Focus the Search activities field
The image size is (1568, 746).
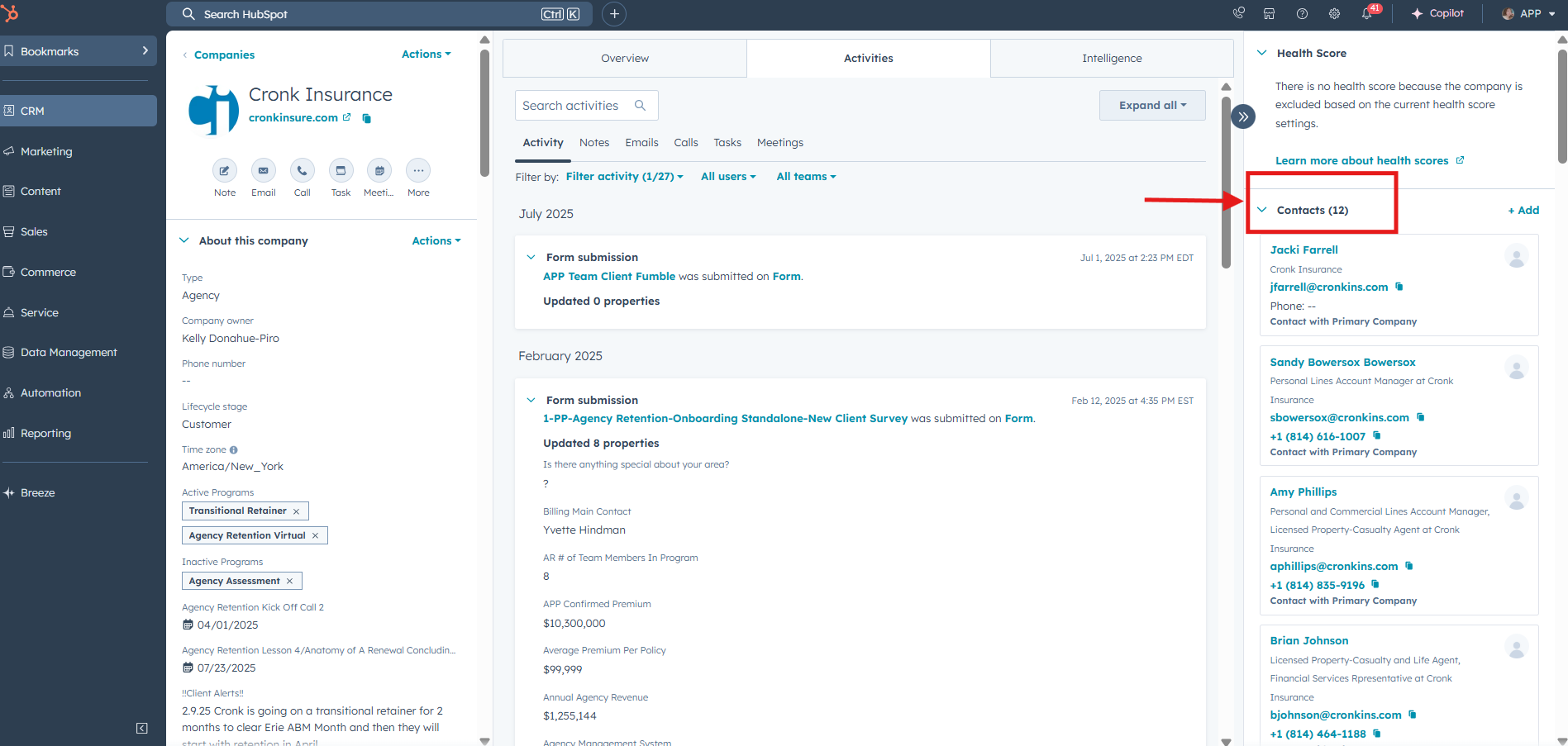click(x=587, y=106)
